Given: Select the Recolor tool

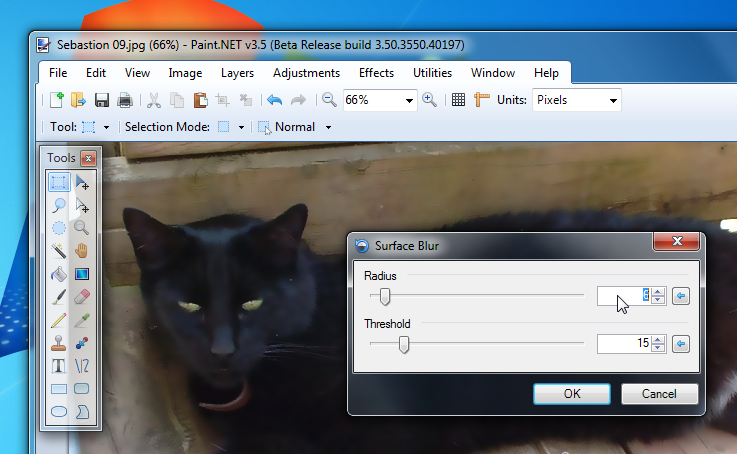Looking at the screenshot, I should [82, 343].
